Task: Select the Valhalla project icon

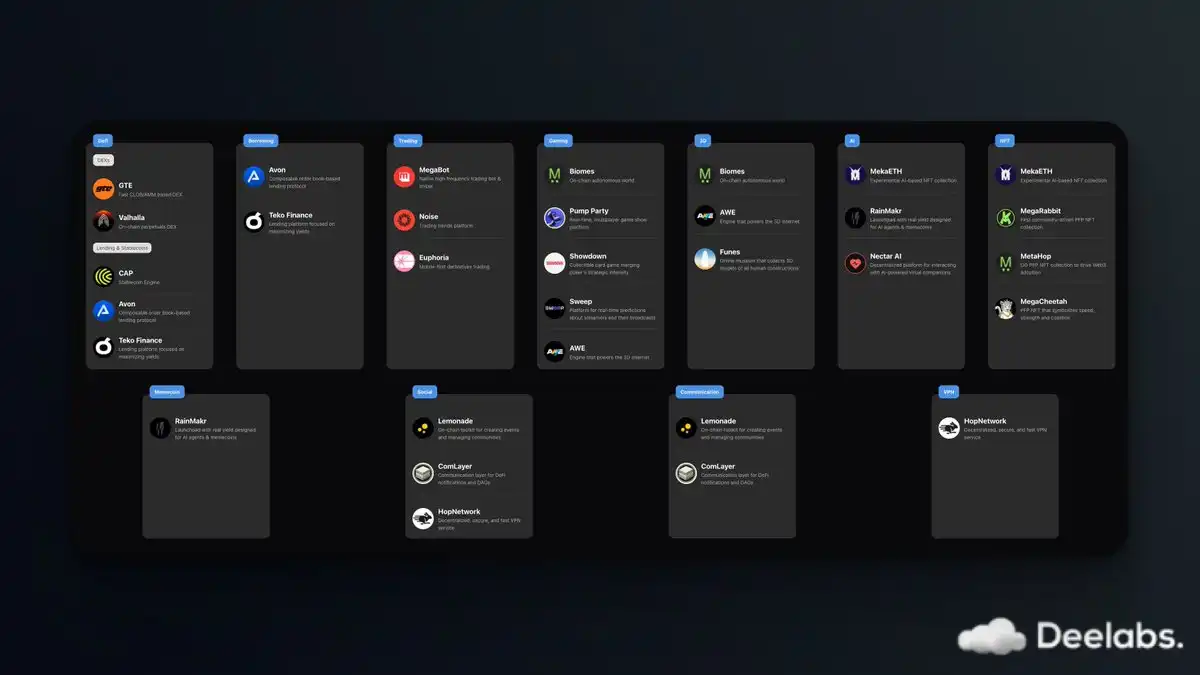Action: coord(104,221)
